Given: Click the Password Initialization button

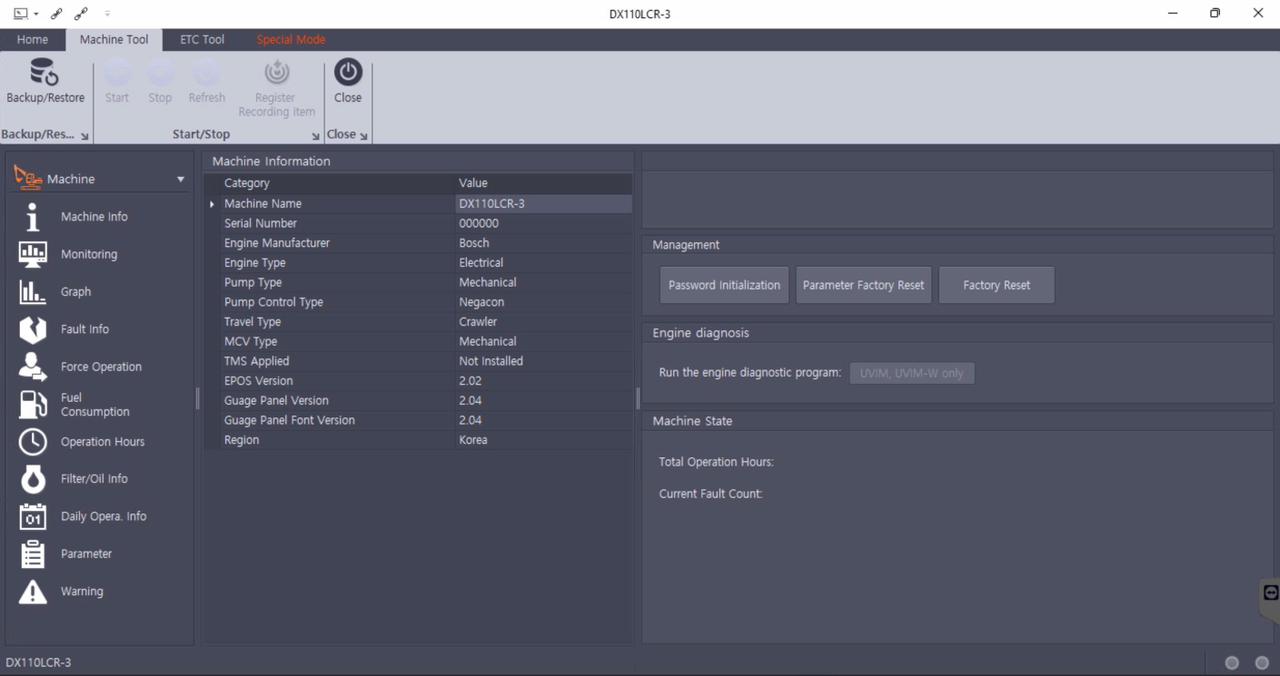Looking at the screenshot, I should tap(724, 285).
